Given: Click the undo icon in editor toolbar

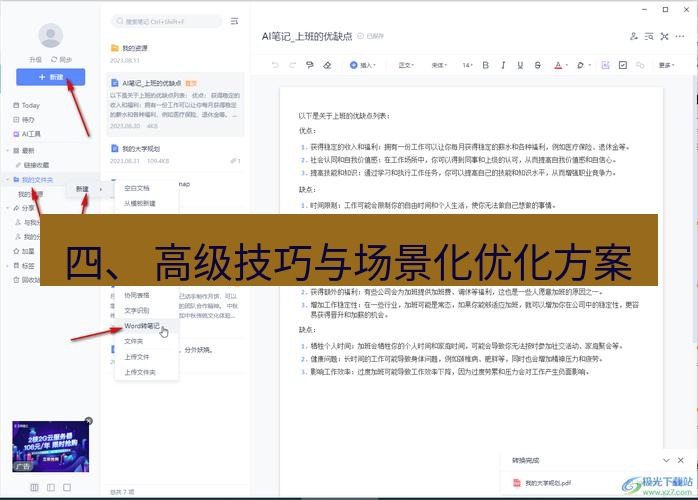Looking at the screenshot, I should pos(275,65).
